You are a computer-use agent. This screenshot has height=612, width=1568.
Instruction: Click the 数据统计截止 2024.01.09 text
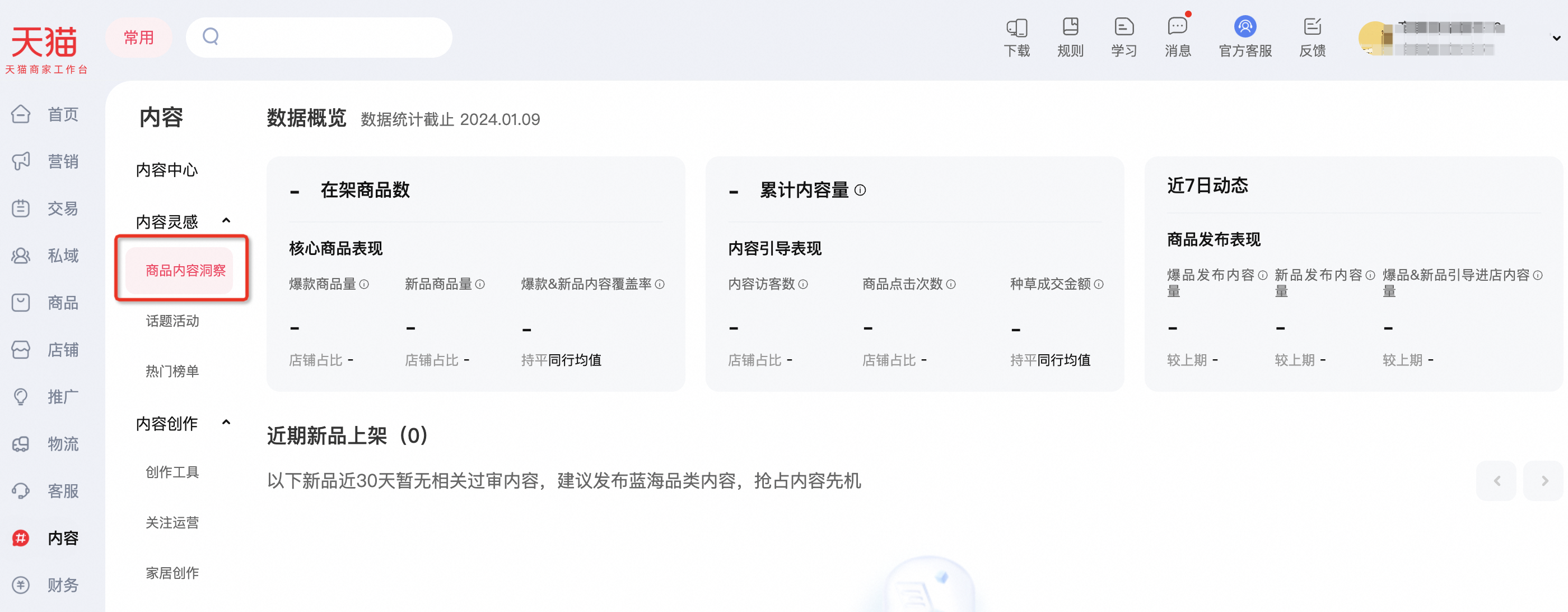450,119
